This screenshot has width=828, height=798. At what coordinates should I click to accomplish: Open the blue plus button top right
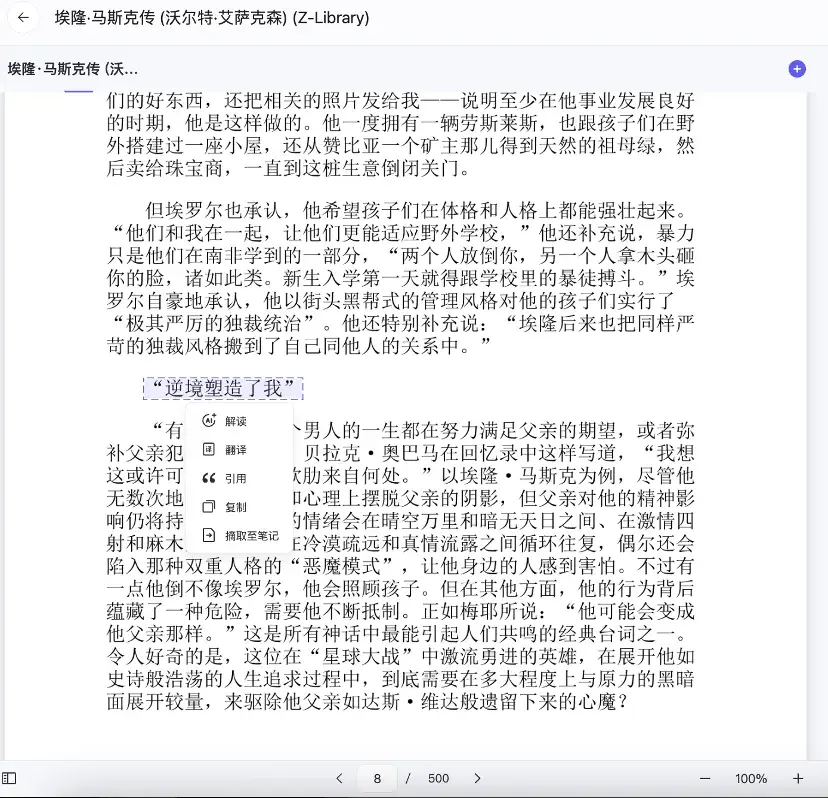[x=796, y=67]
